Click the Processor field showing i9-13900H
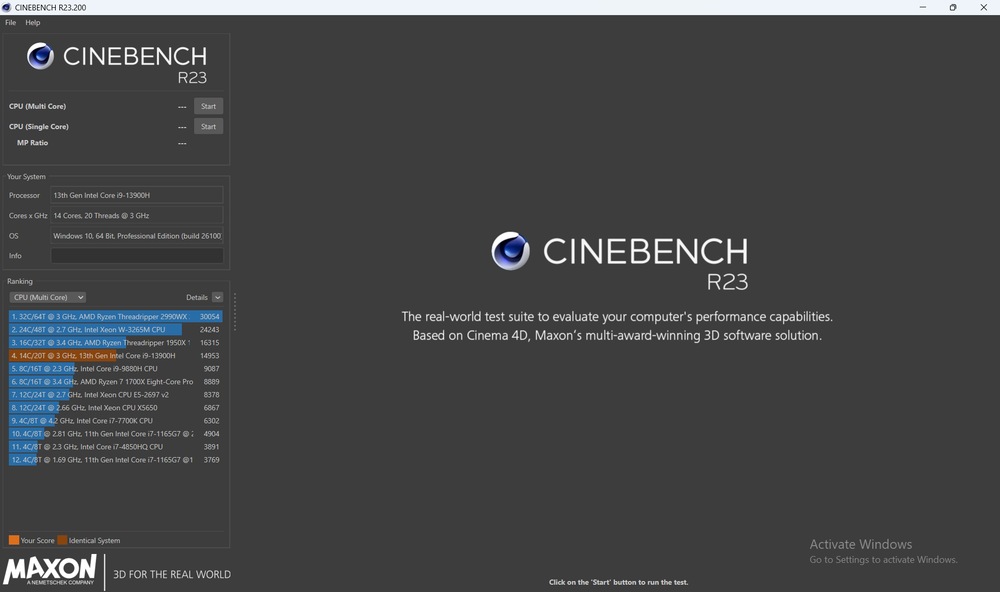The height and width of the screenshot is (592, 1000). pyautogui.click(x=137, y=195)
